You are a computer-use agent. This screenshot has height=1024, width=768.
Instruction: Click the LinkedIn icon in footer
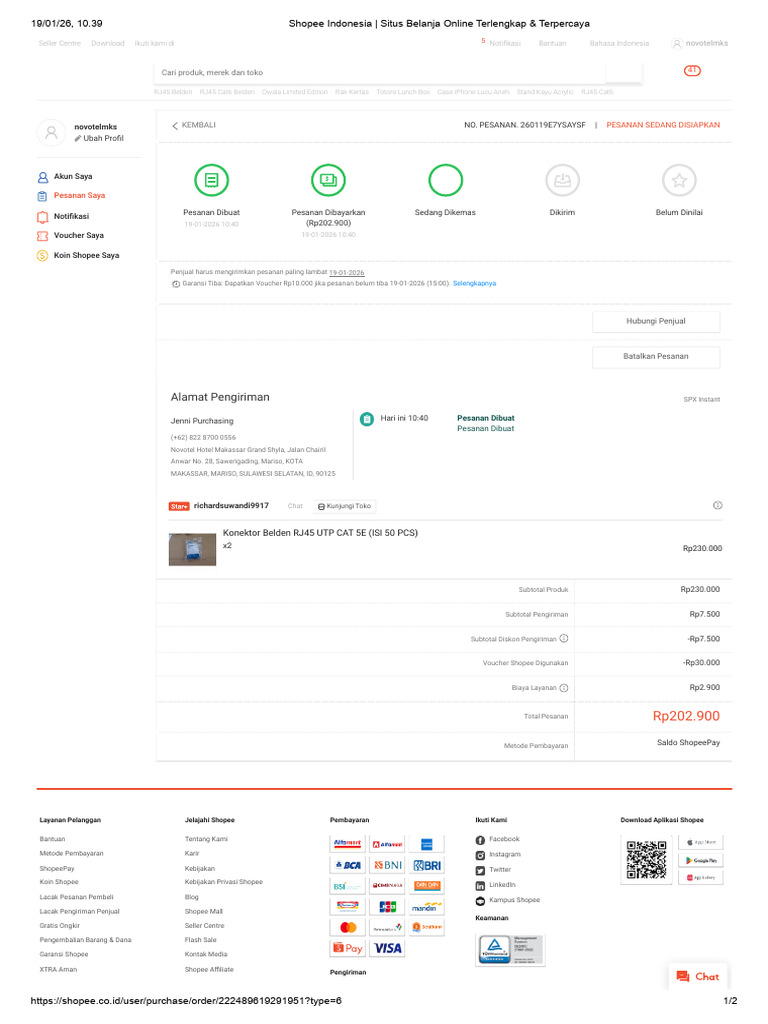click(480, 886)
